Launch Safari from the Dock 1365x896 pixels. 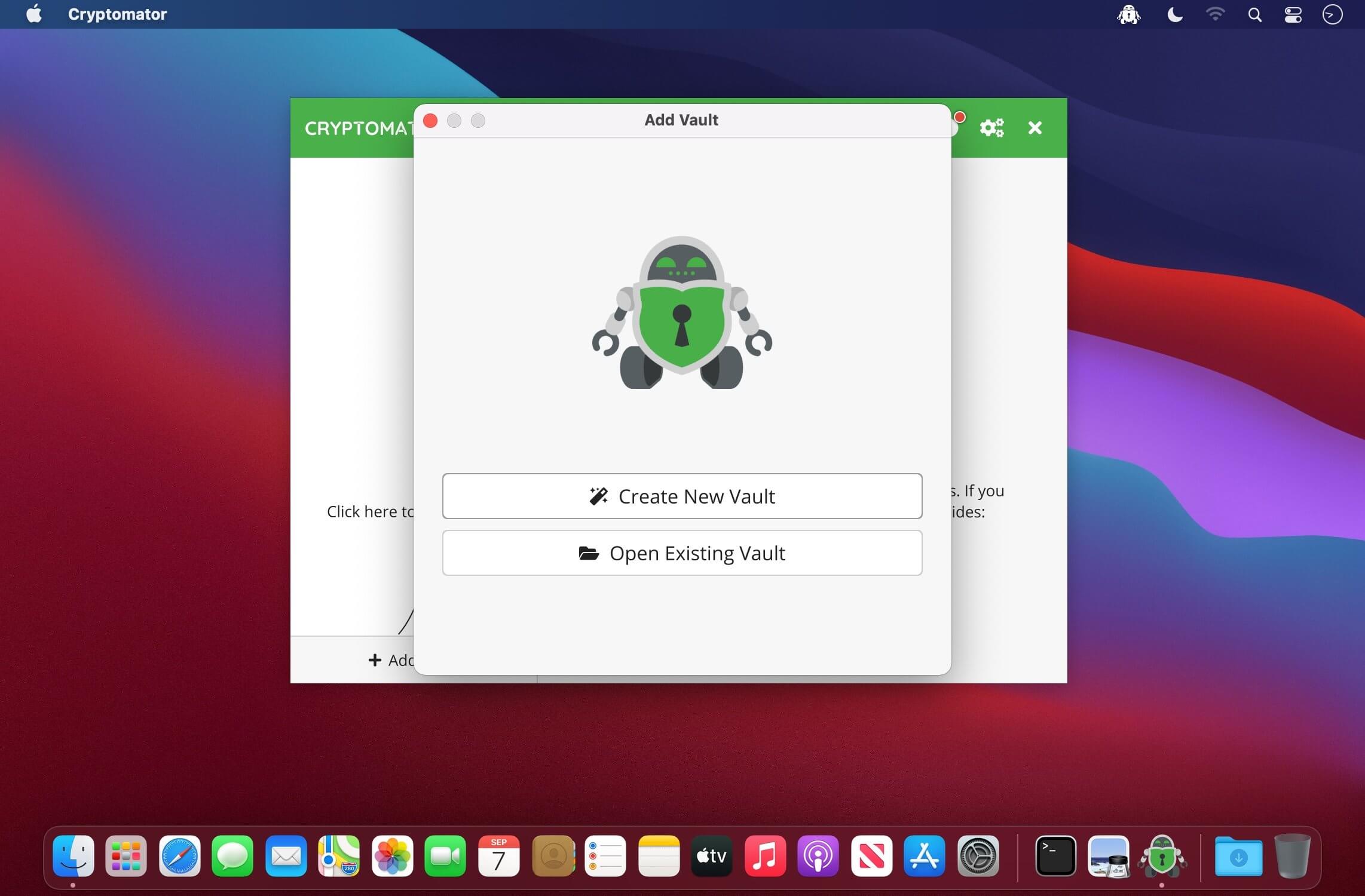click(179, 855)
